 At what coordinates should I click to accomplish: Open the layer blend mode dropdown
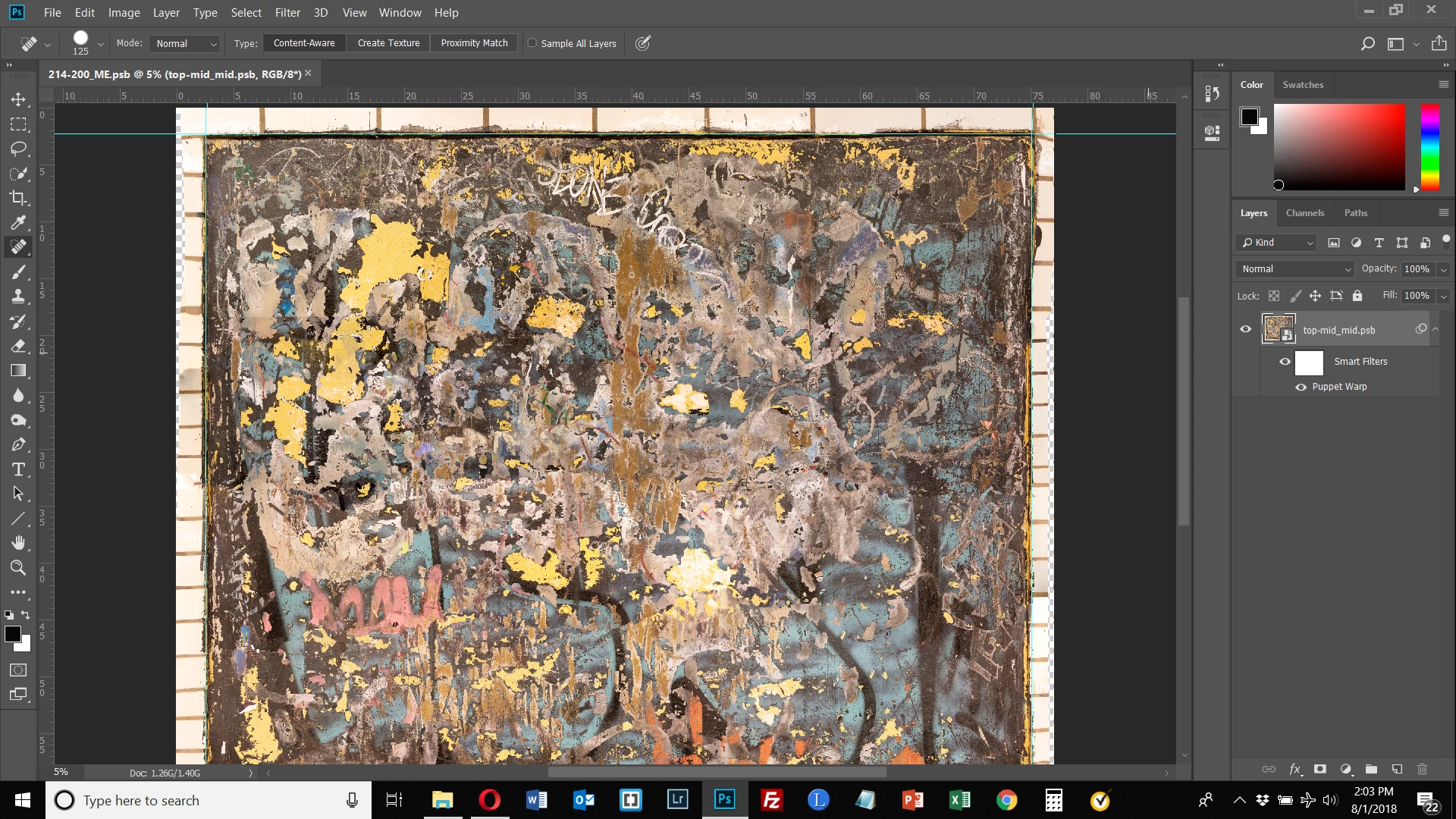tap(1295, 269)
